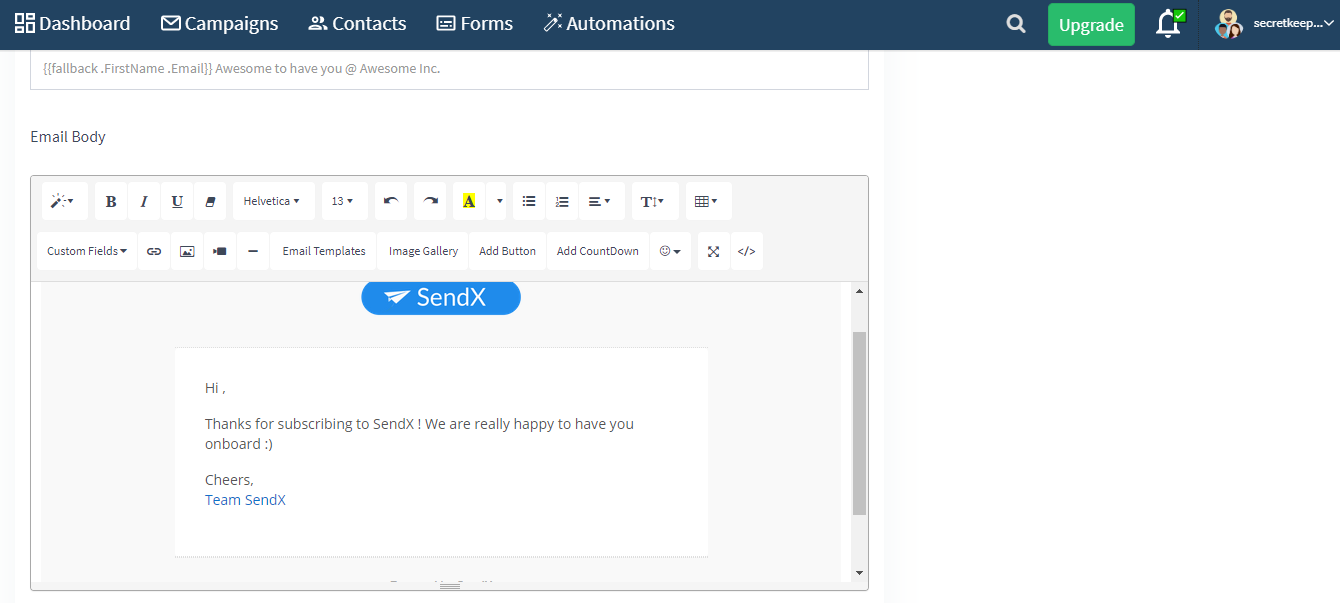
Task: Open the line height dropdown
Action: tap(655, 201)
